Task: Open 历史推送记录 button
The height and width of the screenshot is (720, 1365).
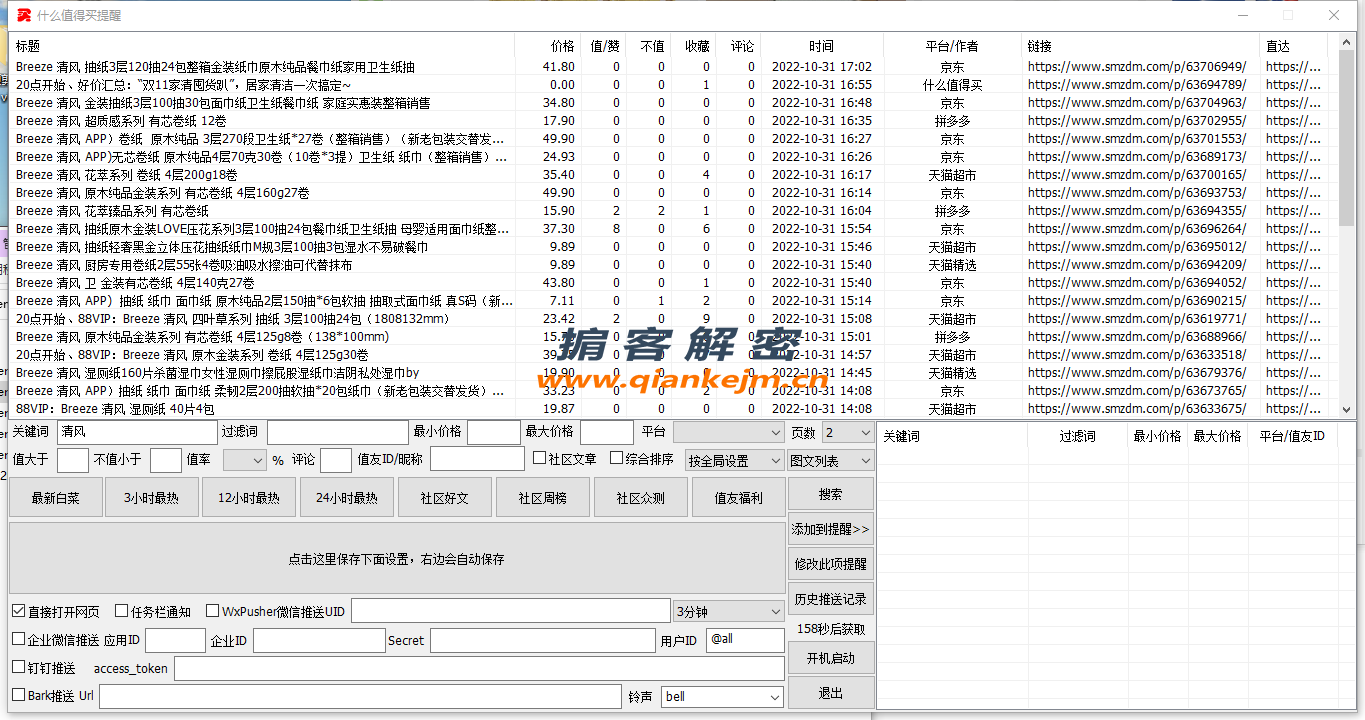Action: (830, 599)
